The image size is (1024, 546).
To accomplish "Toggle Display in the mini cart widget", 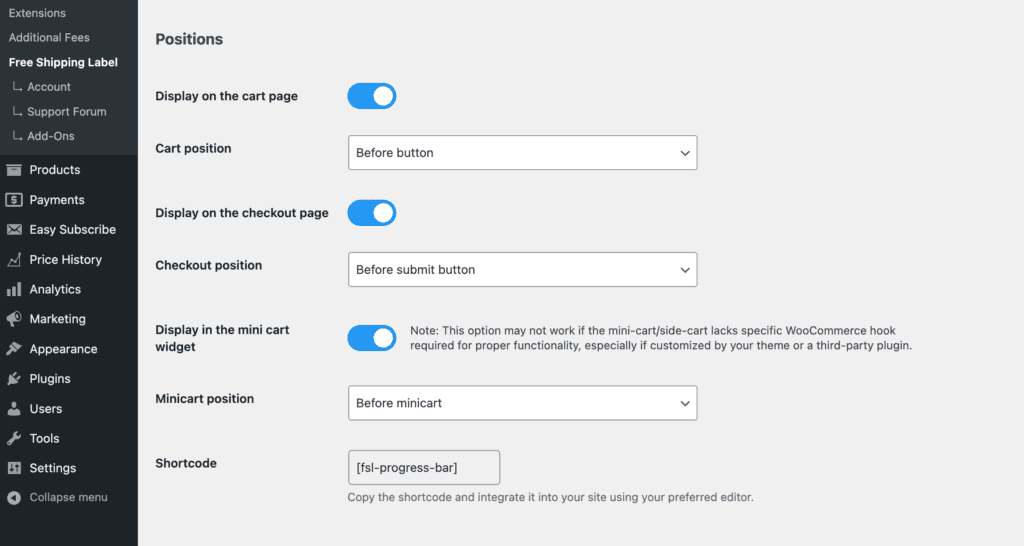I will pyautogui.click(x=372, y=338).
